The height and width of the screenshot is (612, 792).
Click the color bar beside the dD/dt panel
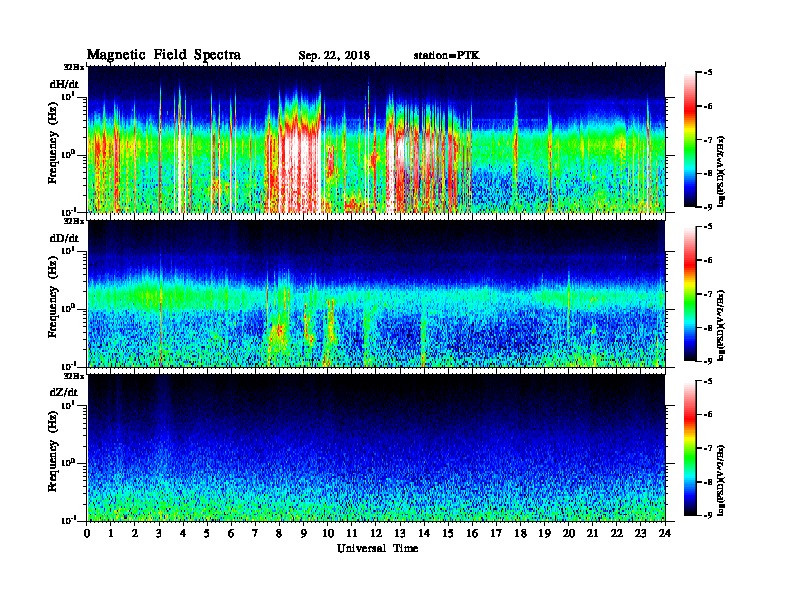click(690, 294)
